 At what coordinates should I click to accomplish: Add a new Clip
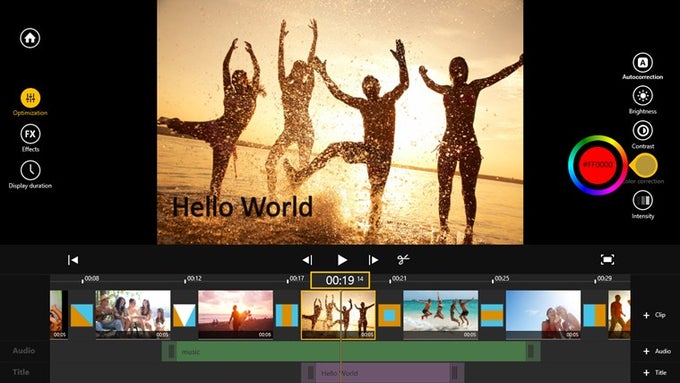coord(654,315)
